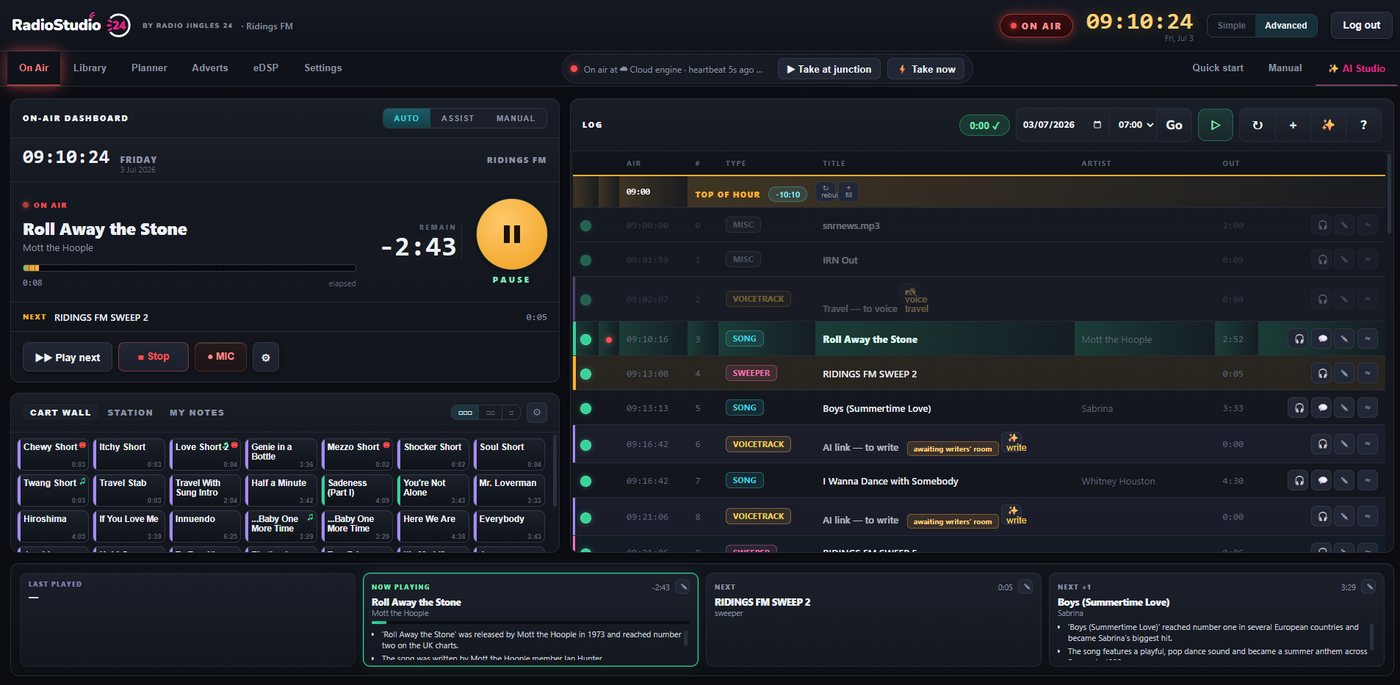Open the comment icon on Roll Away the Stone row
Image resolution: width=1400 pixels, height=685 pixels.
(x=1322, y=339)
